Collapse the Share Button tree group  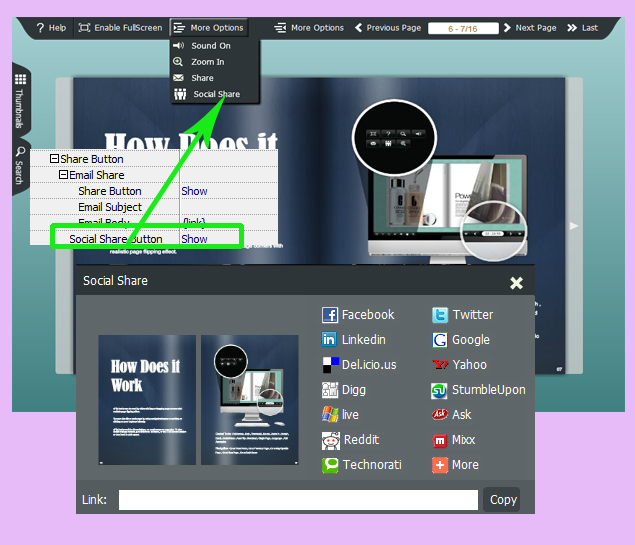pos(54,159)
